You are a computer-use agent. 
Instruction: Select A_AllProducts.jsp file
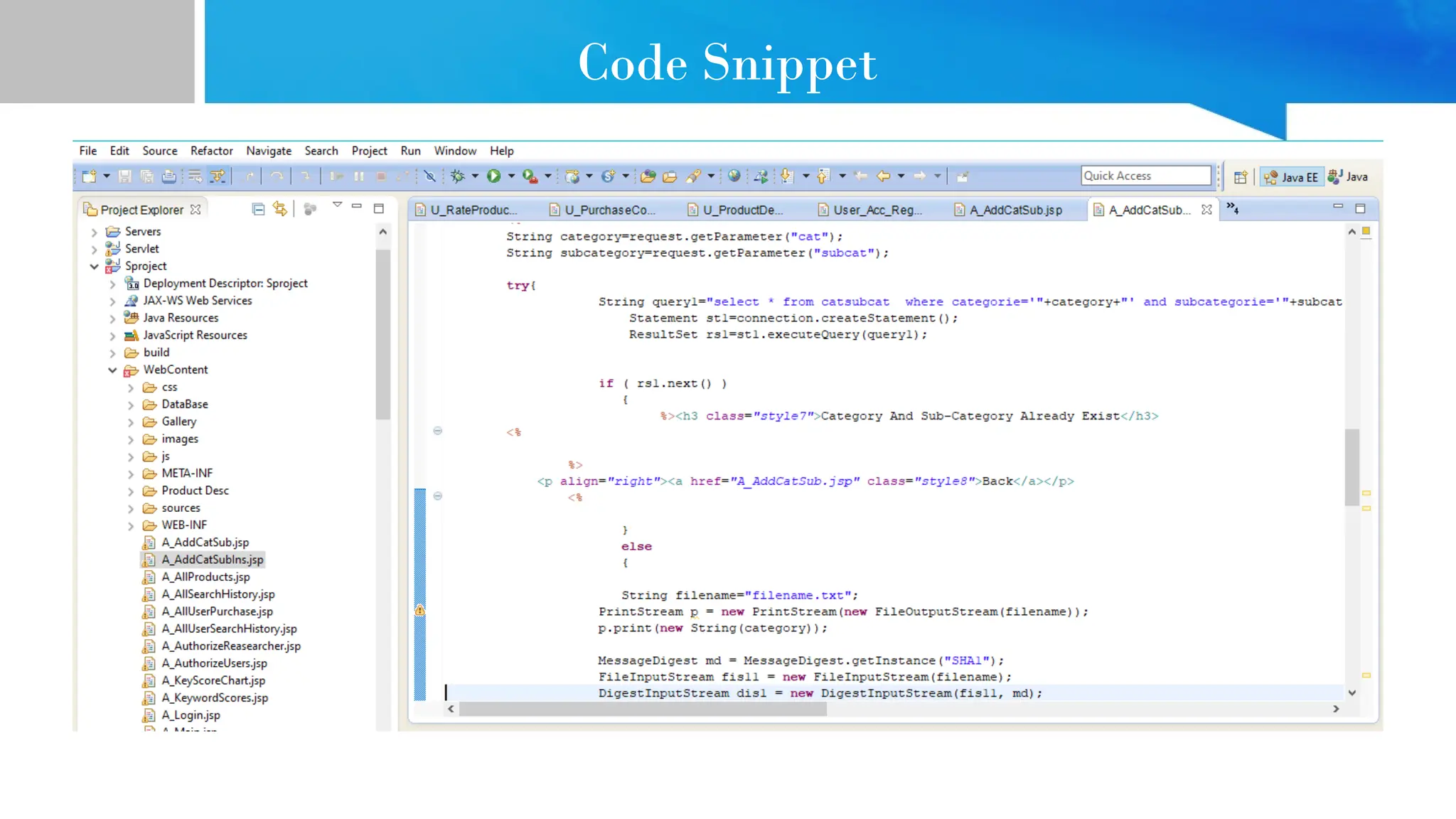(x=197, y=577)
